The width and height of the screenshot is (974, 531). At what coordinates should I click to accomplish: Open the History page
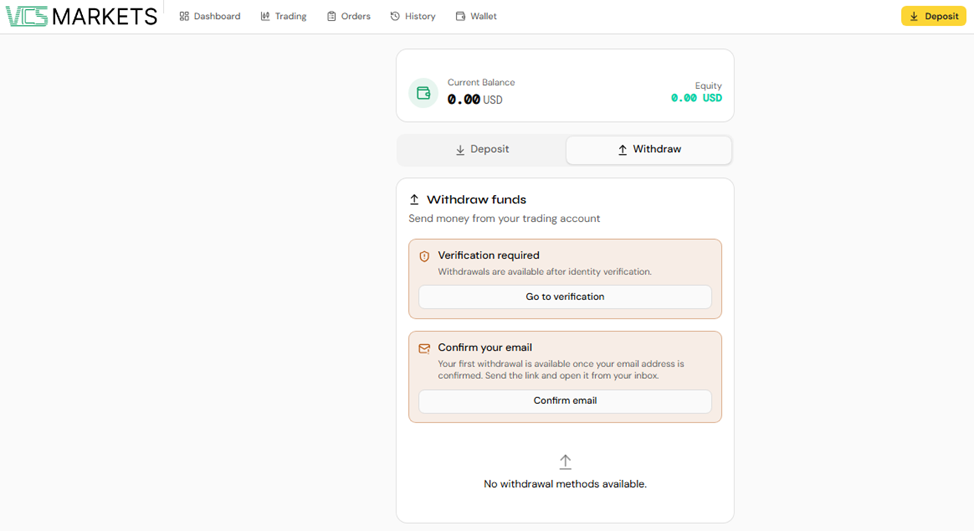coord(413,16)
